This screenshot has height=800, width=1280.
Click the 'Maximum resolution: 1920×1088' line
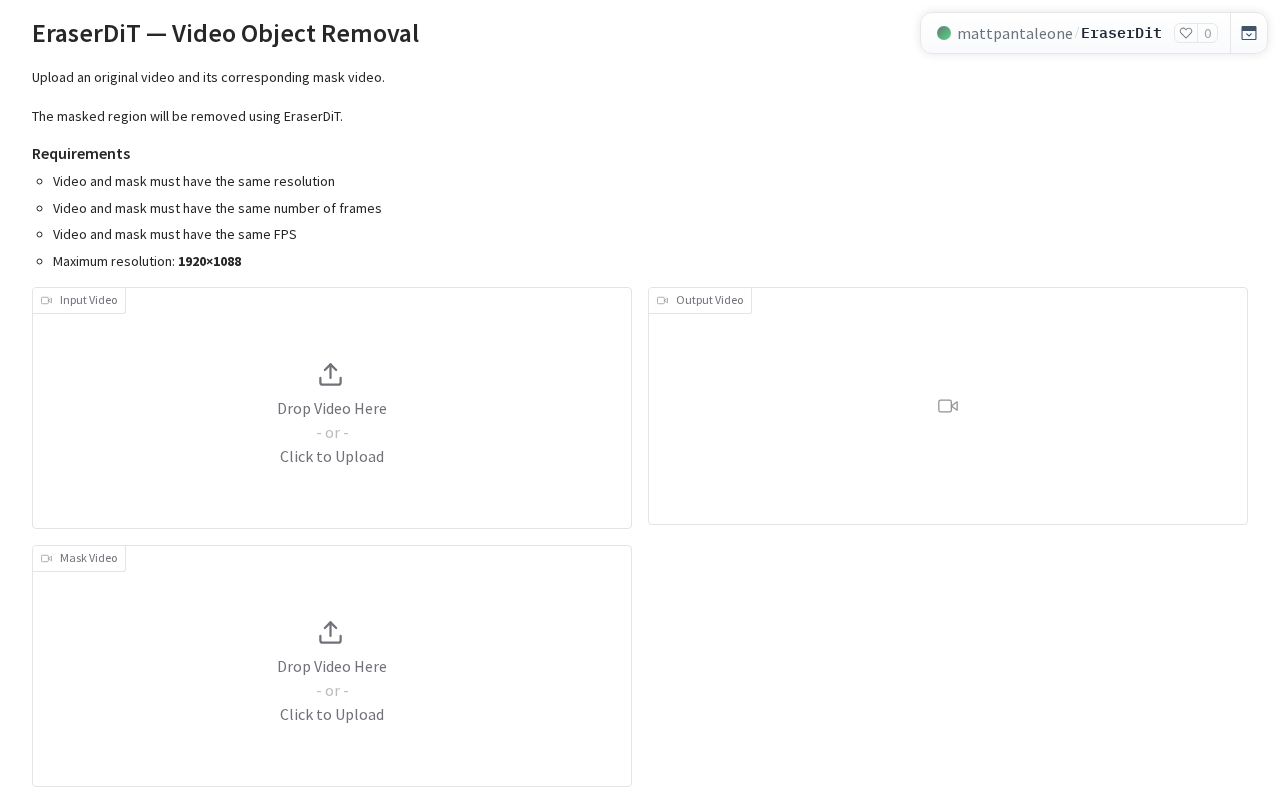pos(147,261)
